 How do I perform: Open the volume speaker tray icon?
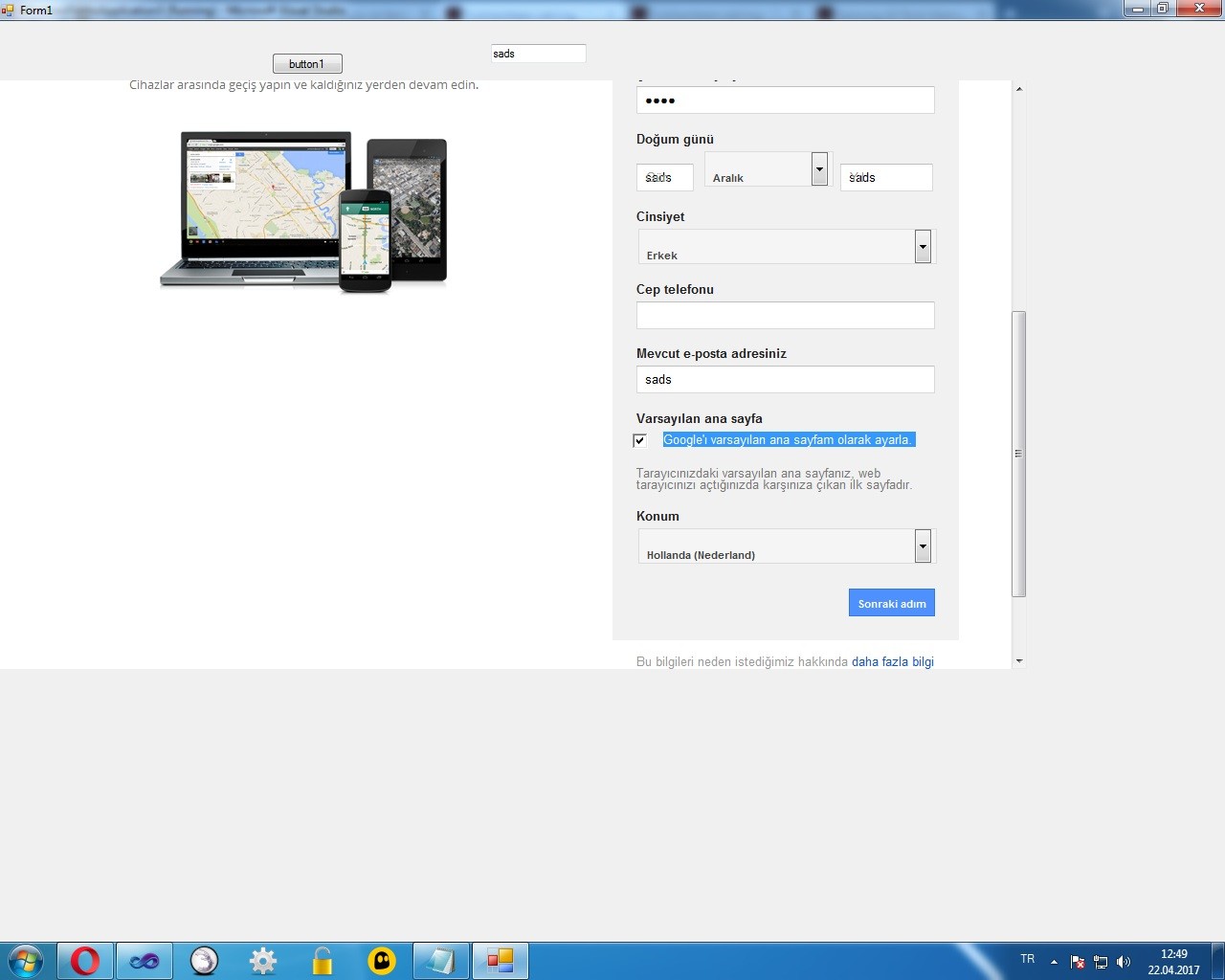click(1124, 962)
